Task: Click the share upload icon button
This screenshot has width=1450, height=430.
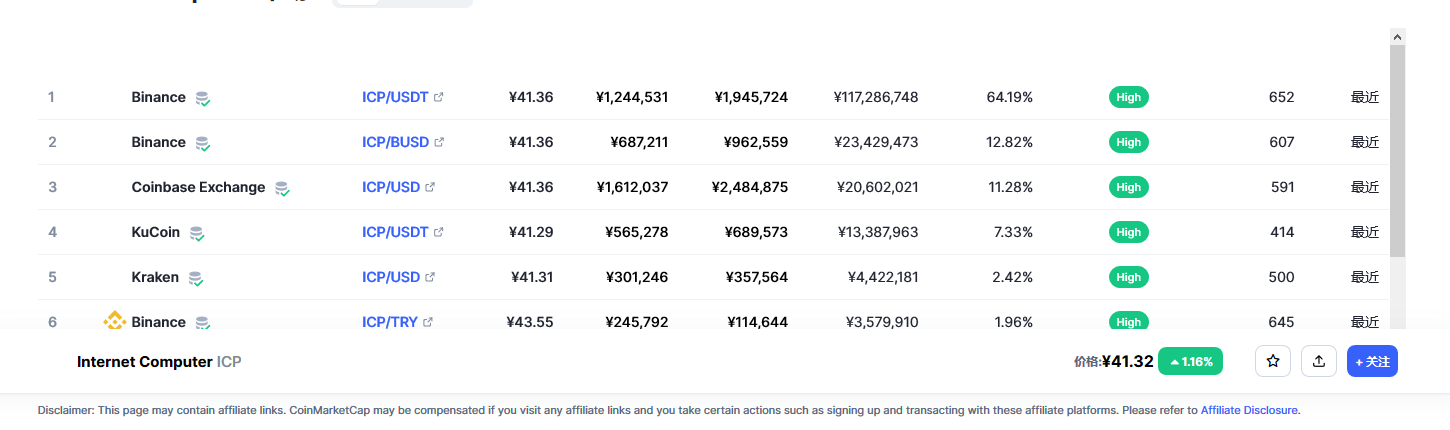Action: tap(1319, 361)
